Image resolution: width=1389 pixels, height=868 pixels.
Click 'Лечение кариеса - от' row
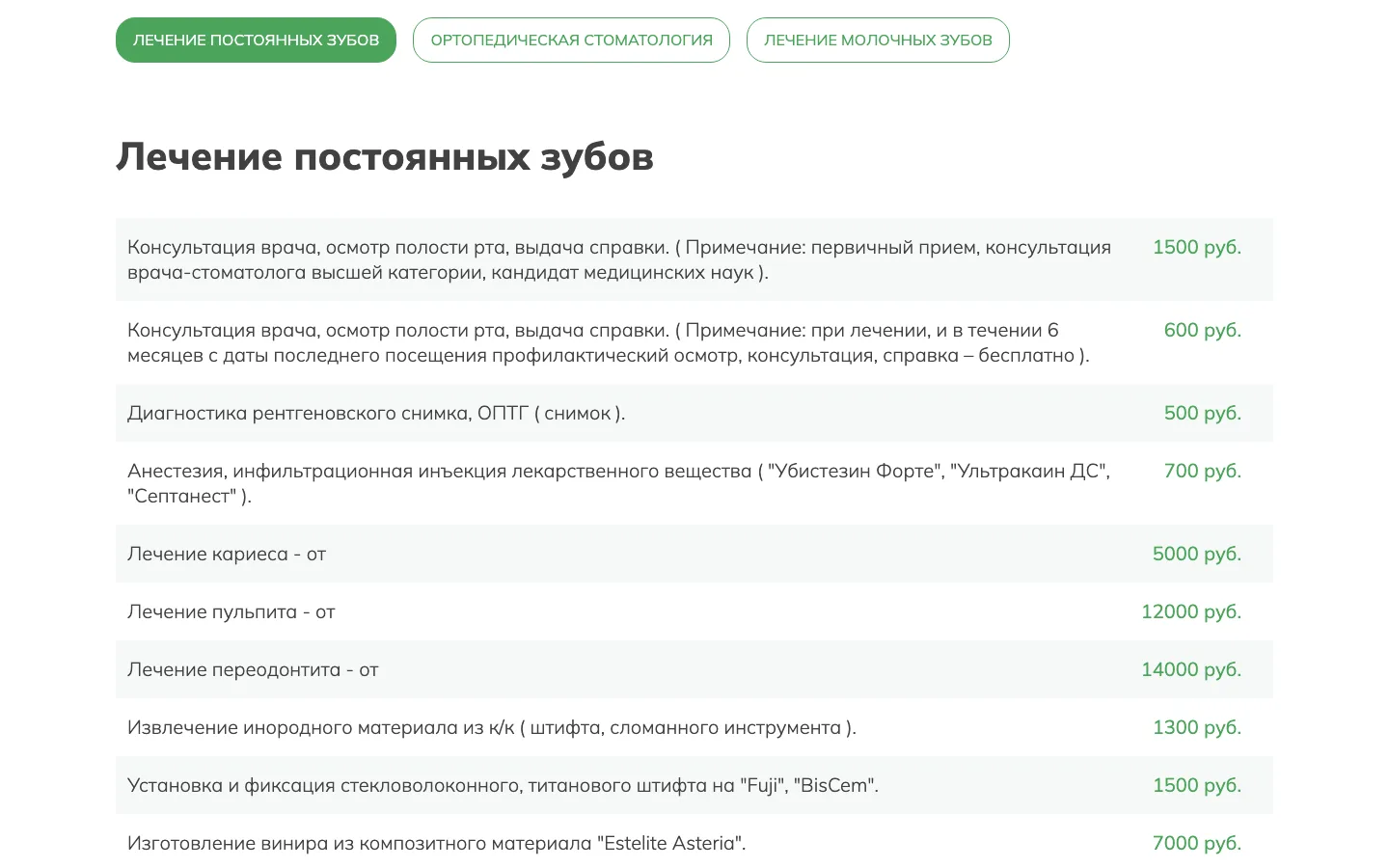tap(694, 554)
